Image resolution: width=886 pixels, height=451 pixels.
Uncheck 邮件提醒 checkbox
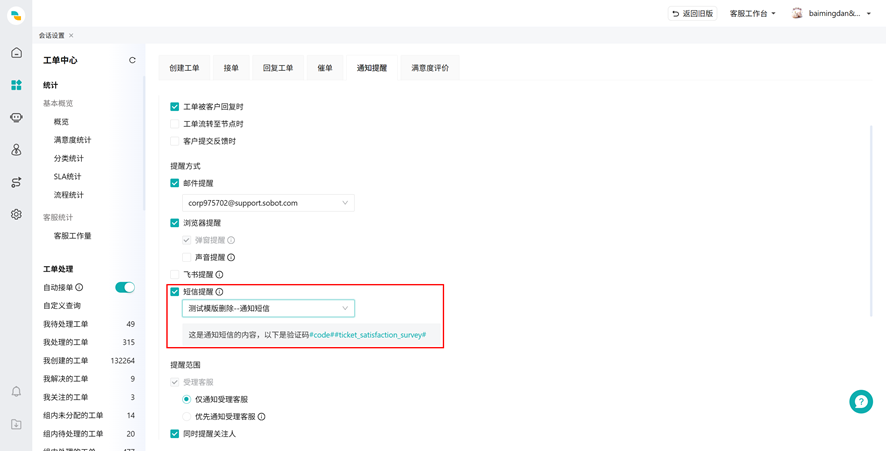coord(175,183)
